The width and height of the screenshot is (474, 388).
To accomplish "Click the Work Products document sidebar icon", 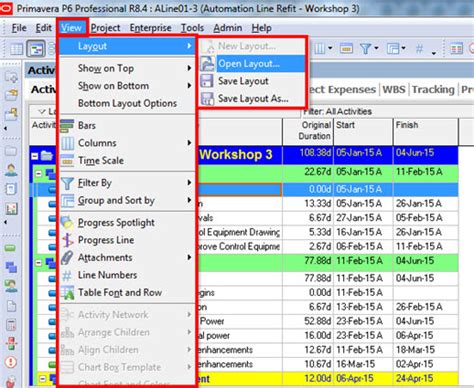I will pos(11,306).
